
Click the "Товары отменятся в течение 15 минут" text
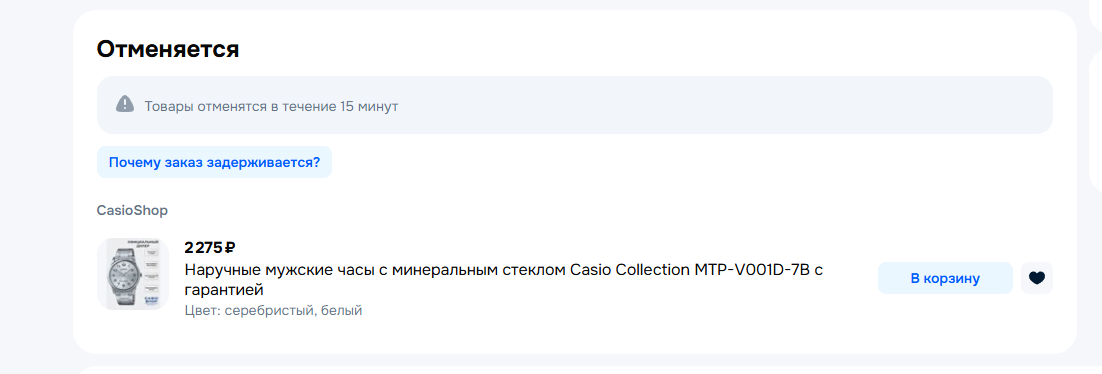pos(271,107)
